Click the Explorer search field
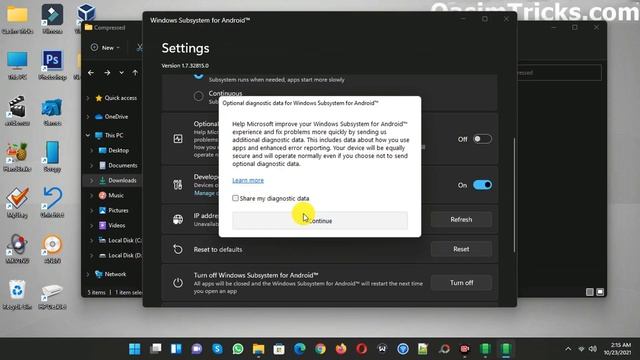The image size is (640, 360). tap(559, 73)
